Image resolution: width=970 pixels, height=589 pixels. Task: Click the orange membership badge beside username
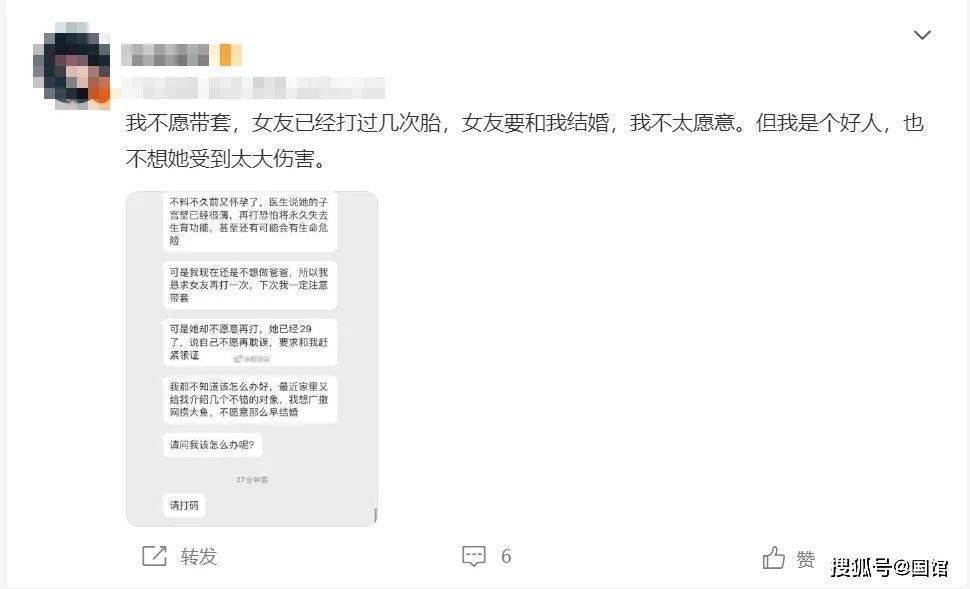coord(230,55)
